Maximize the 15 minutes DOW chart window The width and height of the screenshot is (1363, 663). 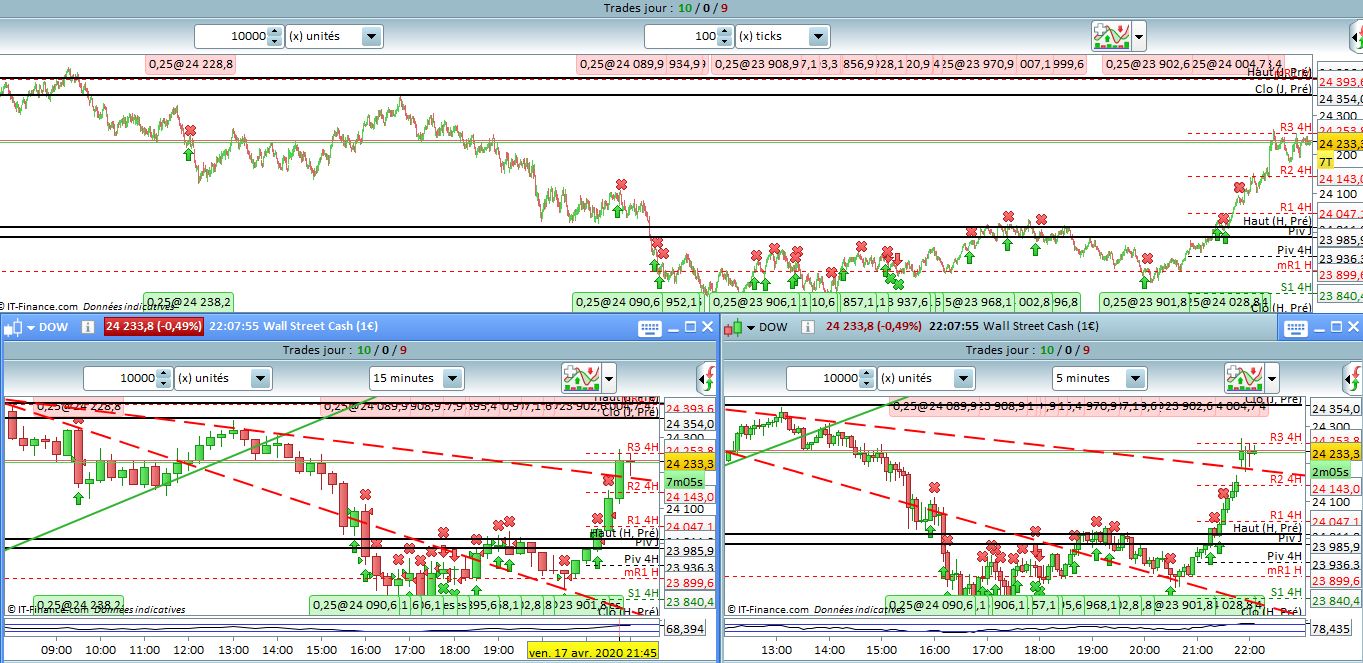689,327
